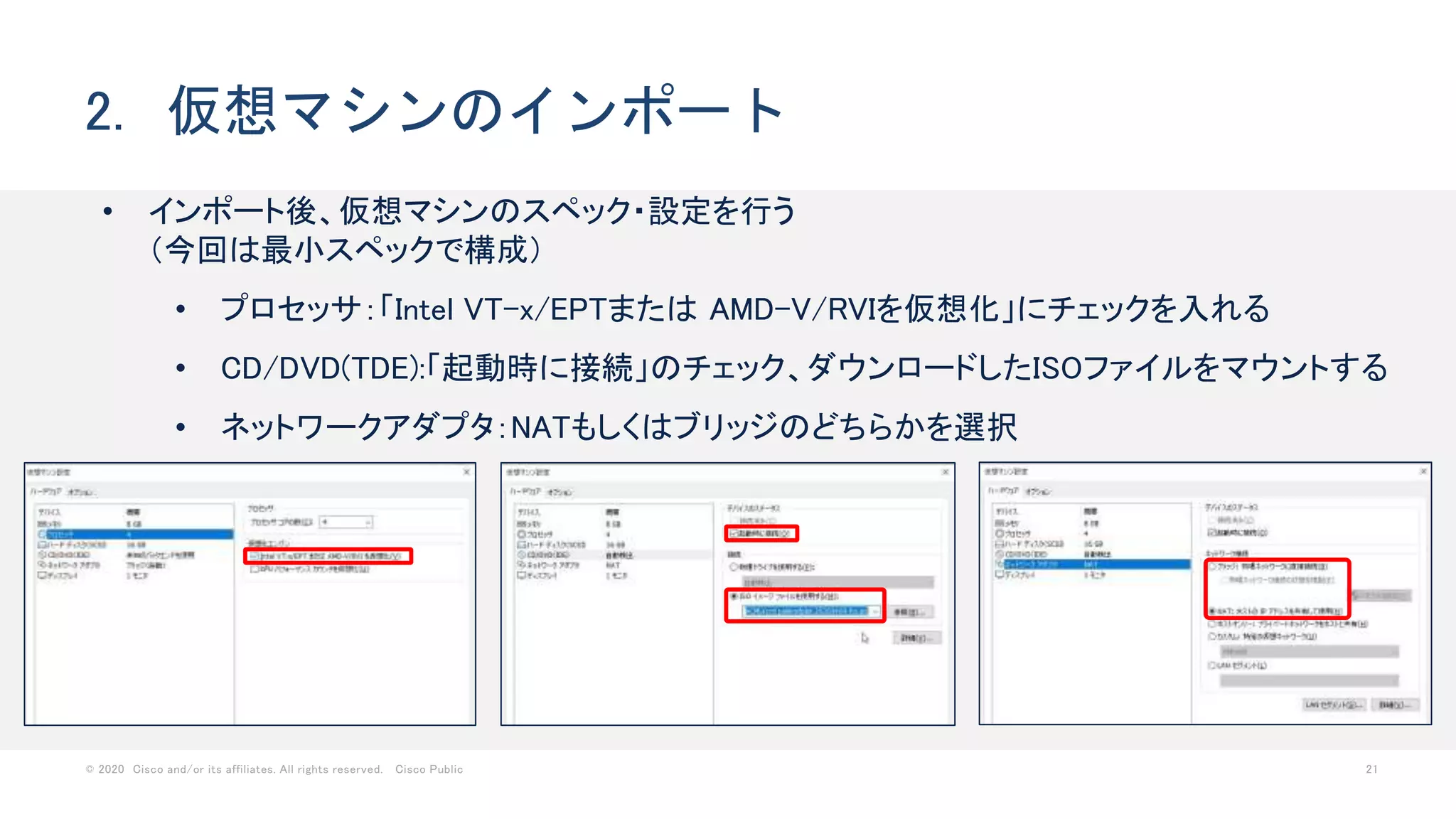Select CD/DVD (IDE) row in CD/DVD dialog
Viewport: 1456px width, 819px height.
pyautogui.click(x=614, y=555)
